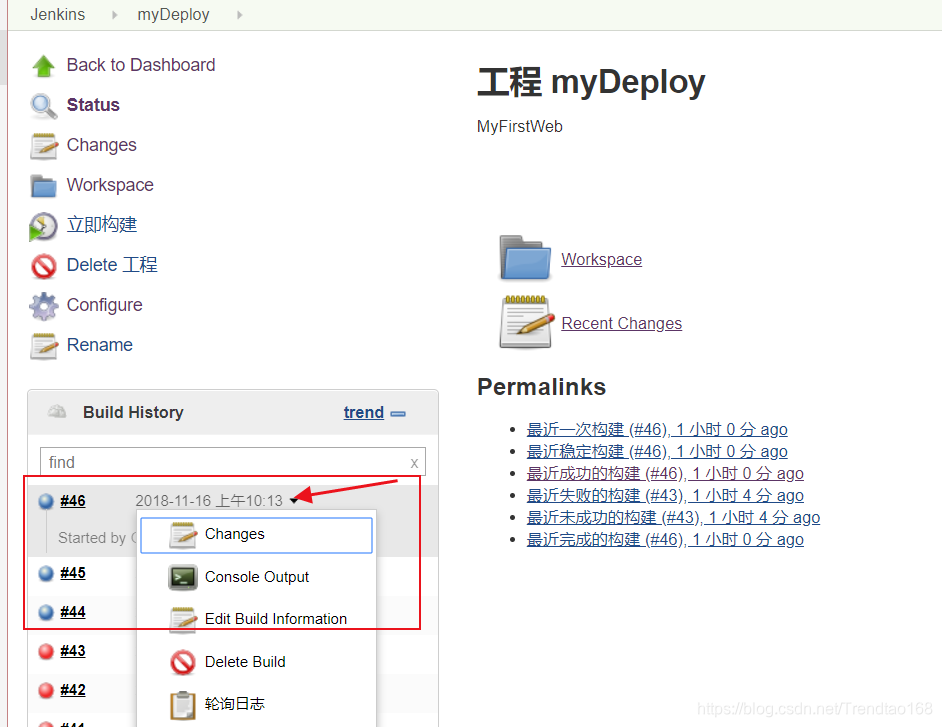The height and width of the screenshot is (727, 942).
Task: Collapse the trend with minus icon
Action: (398, 413)
